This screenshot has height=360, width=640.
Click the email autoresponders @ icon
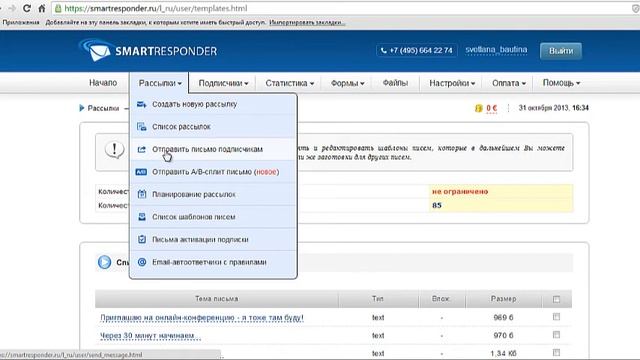tap(142, 262)
